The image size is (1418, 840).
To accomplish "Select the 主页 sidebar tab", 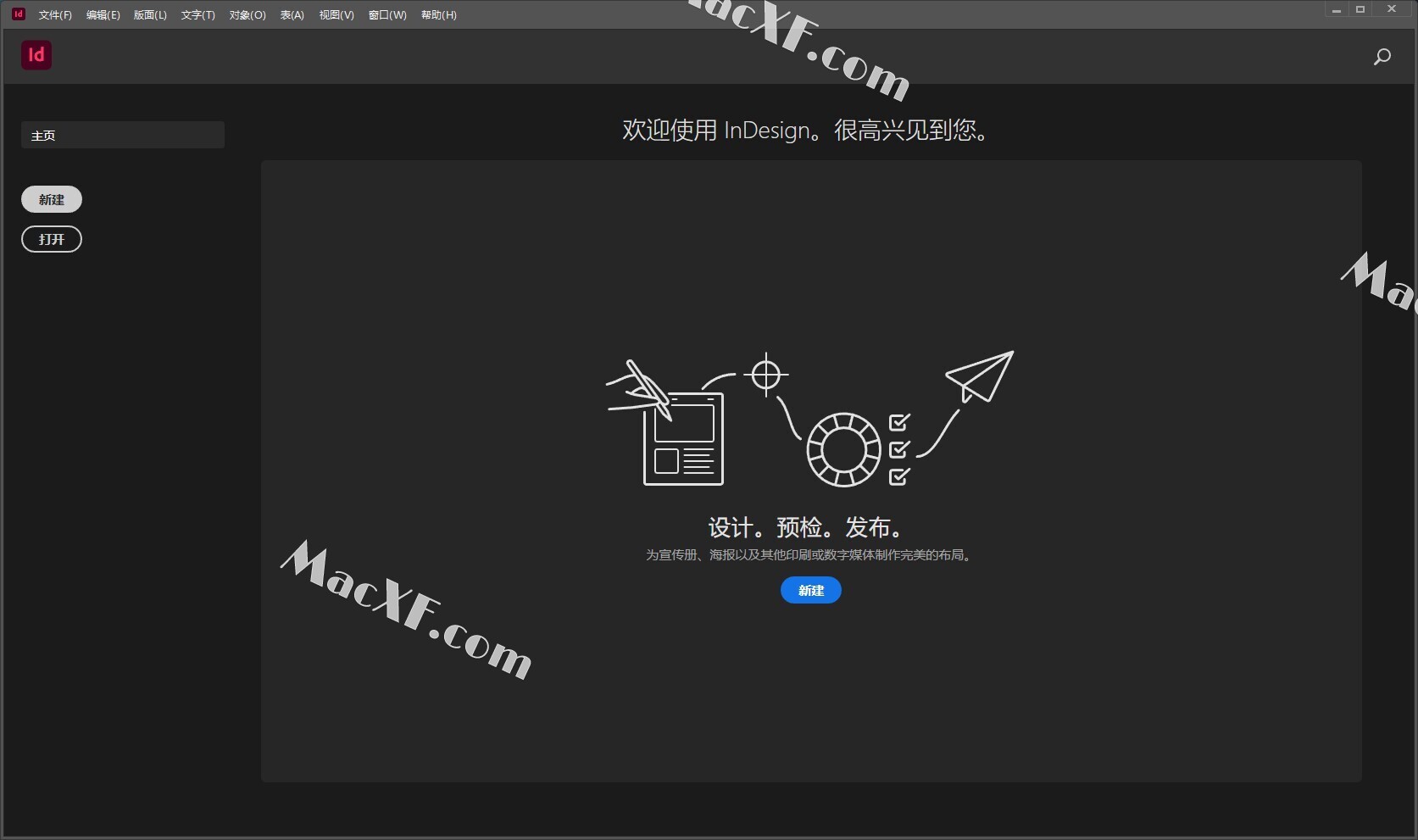I will [123, 135].
